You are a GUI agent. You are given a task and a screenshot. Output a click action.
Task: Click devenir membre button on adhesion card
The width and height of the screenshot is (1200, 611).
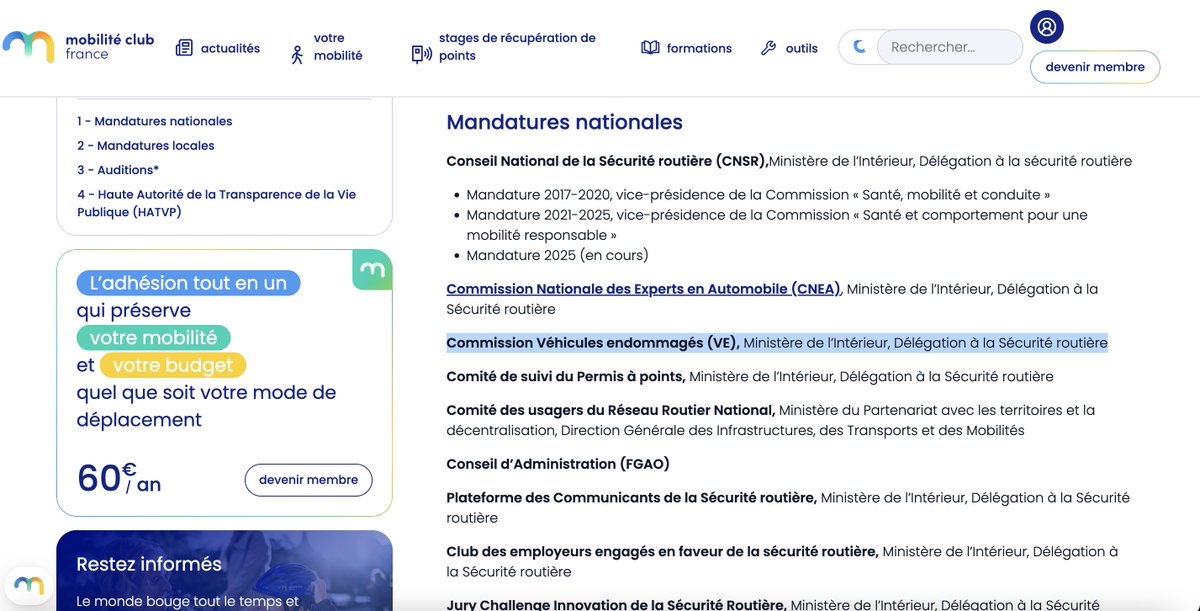click(x=308, y=480)
